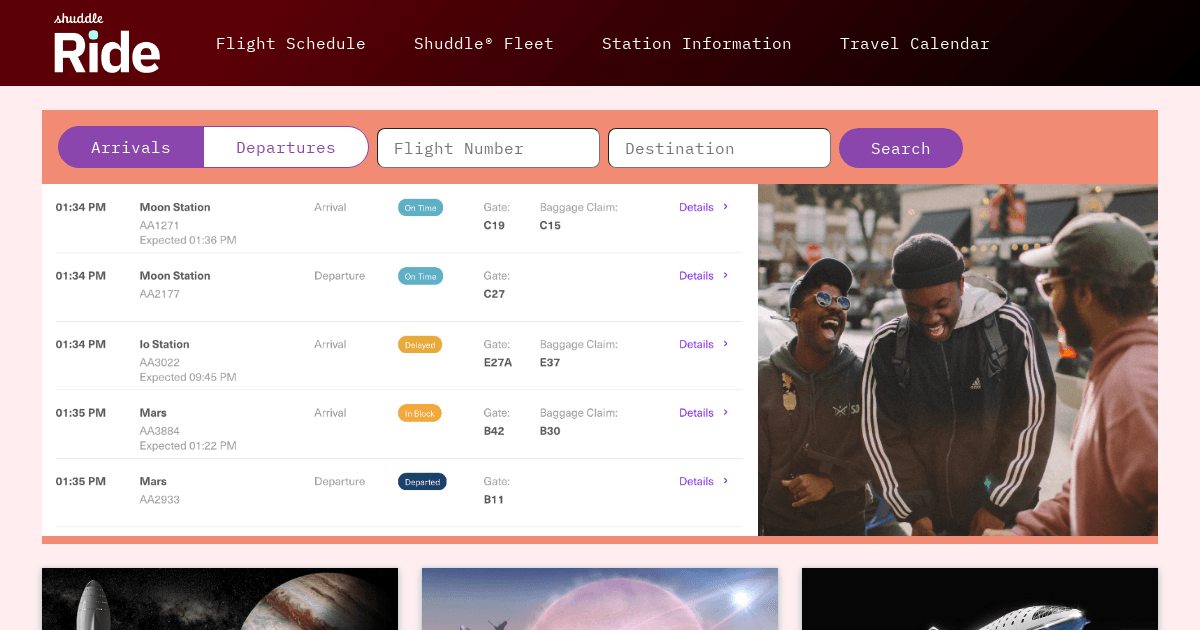Switch to the Departures toggle

pos(286,147)
